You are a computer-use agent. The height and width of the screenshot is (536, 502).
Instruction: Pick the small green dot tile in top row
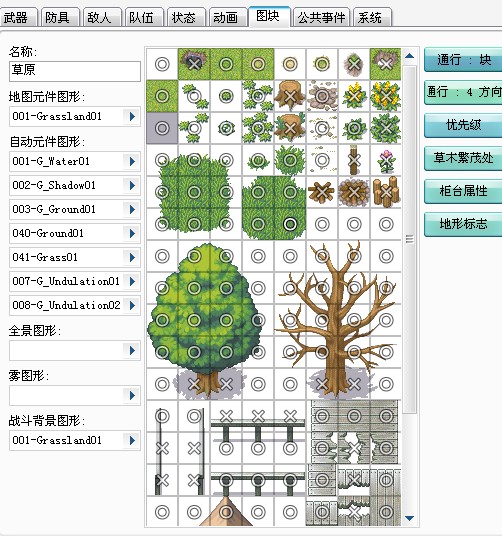click(x=322, y=64)
